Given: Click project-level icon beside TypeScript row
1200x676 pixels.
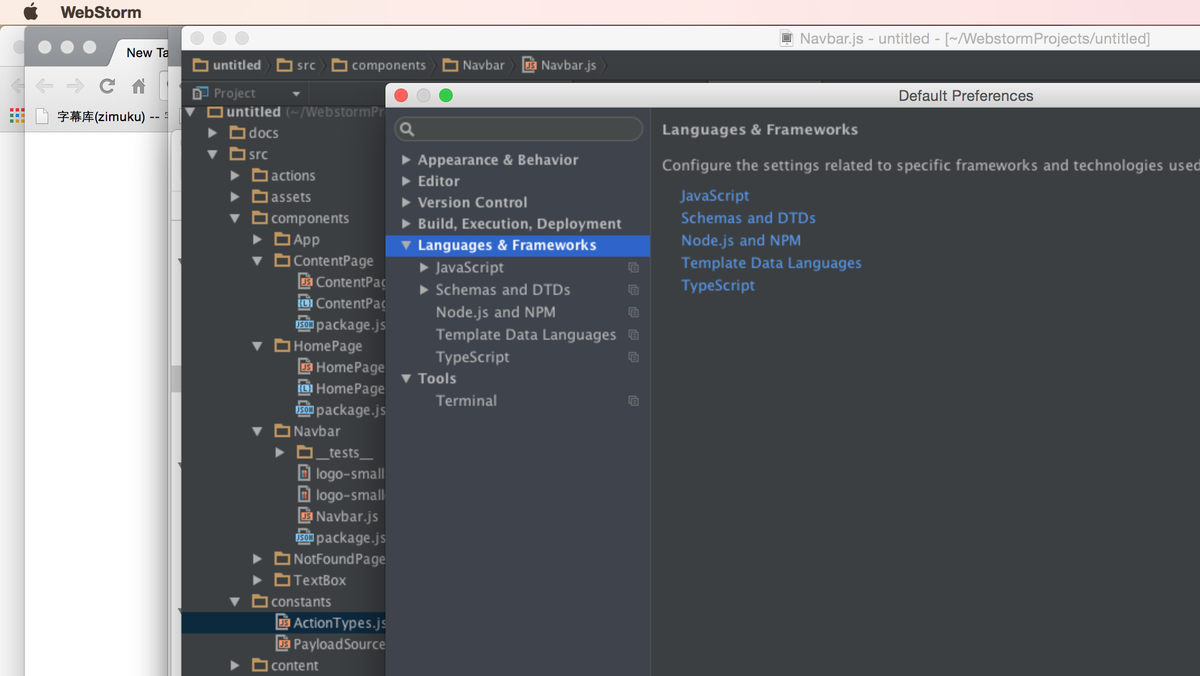Looking at the screenshot, I should (x=633, y=357).
